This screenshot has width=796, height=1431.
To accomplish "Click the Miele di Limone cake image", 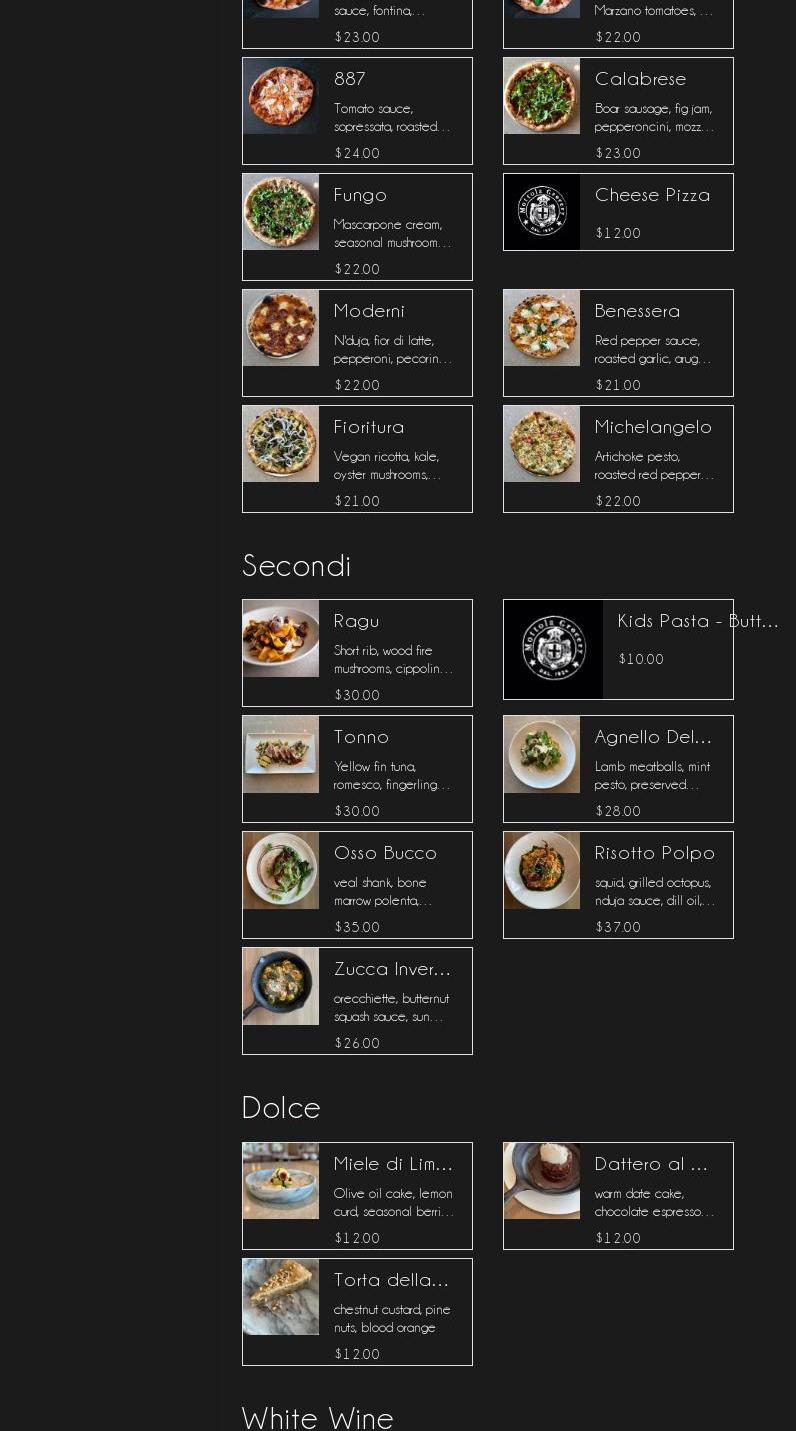I will click(281, 1181).
